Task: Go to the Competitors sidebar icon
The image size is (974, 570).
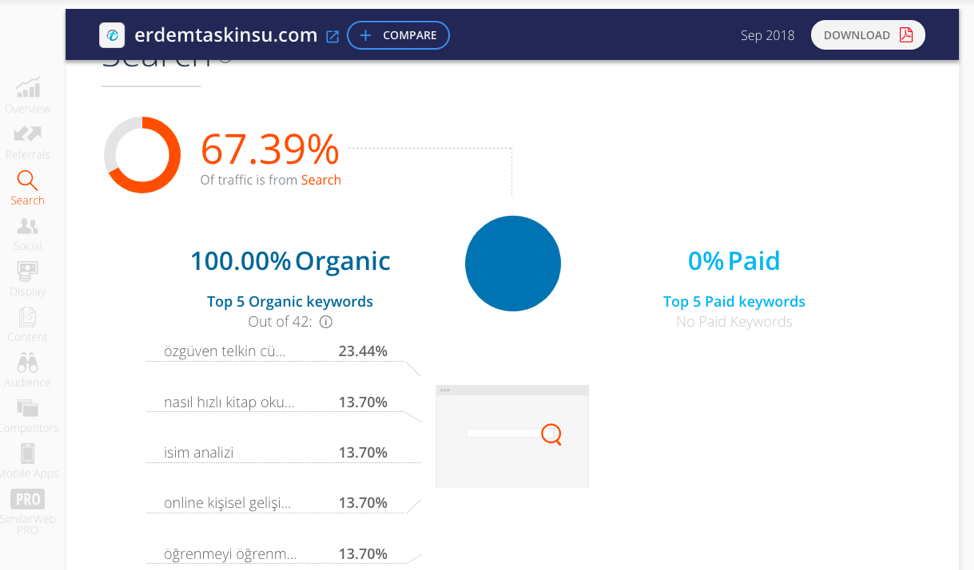Action: (28, 408)
